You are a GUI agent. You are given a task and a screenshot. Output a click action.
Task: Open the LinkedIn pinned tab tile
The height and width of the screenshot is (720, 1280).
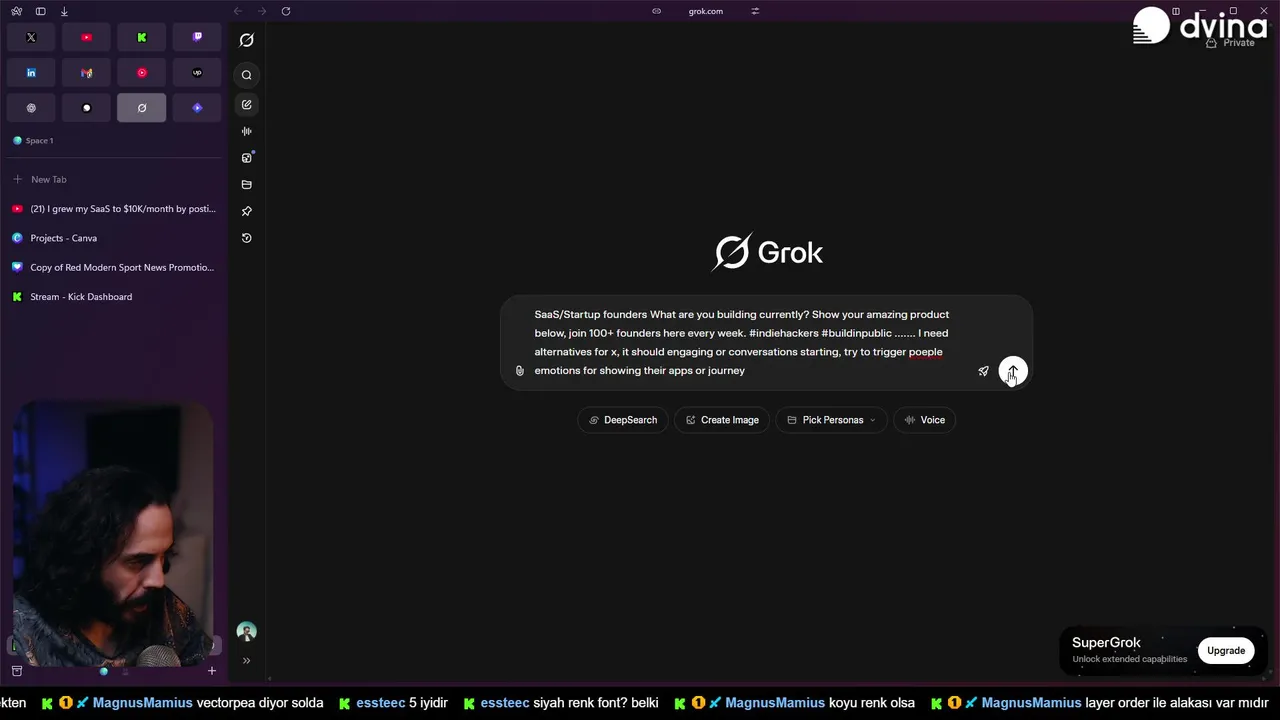[x=31, y=73]
